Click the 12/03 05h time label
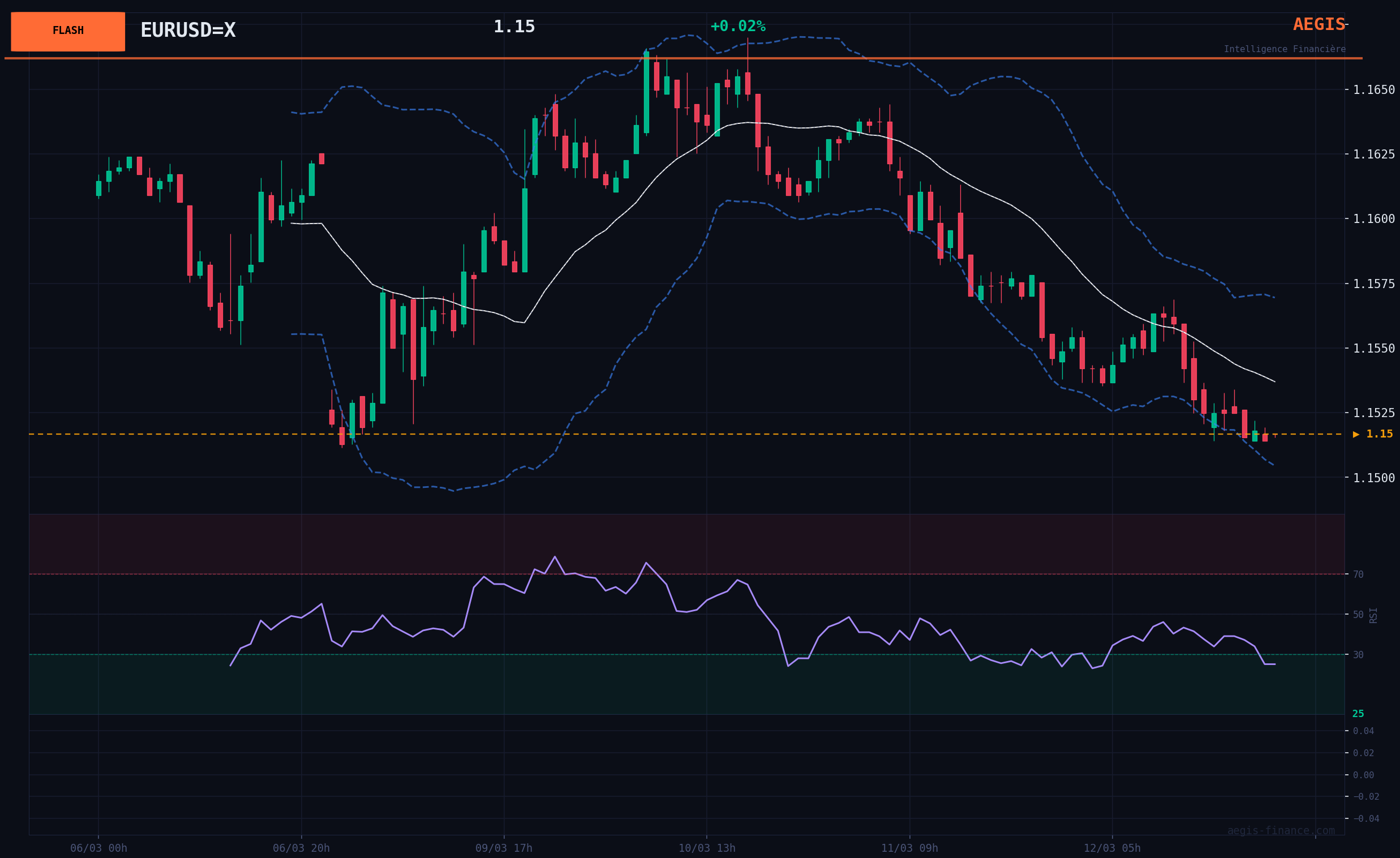The height and width of the screenshot is (858, 1400). [x=1112, y=848]
